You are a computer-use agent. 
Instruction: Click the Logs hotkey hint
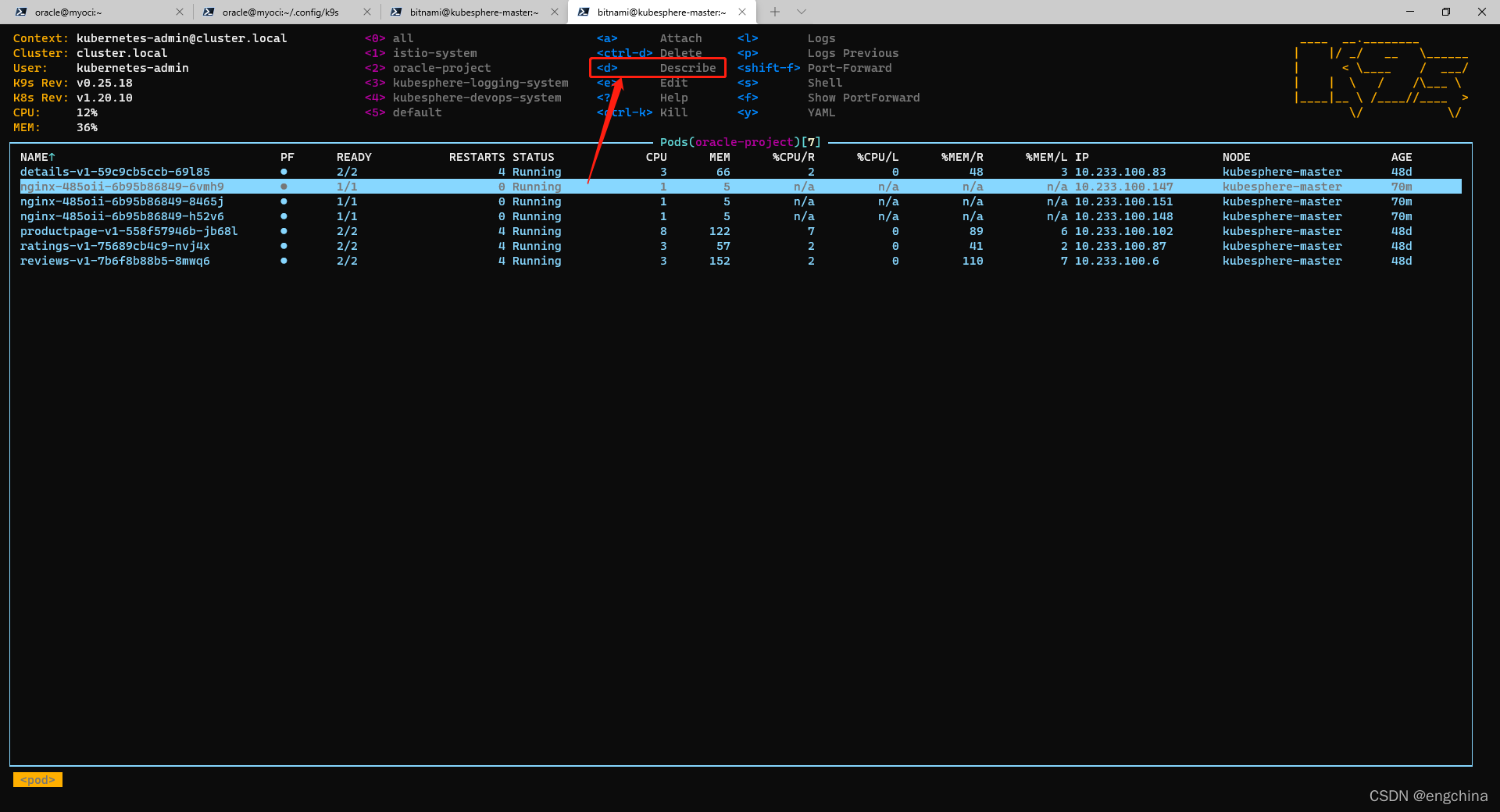pyautogui.click(x=786, y=38)
